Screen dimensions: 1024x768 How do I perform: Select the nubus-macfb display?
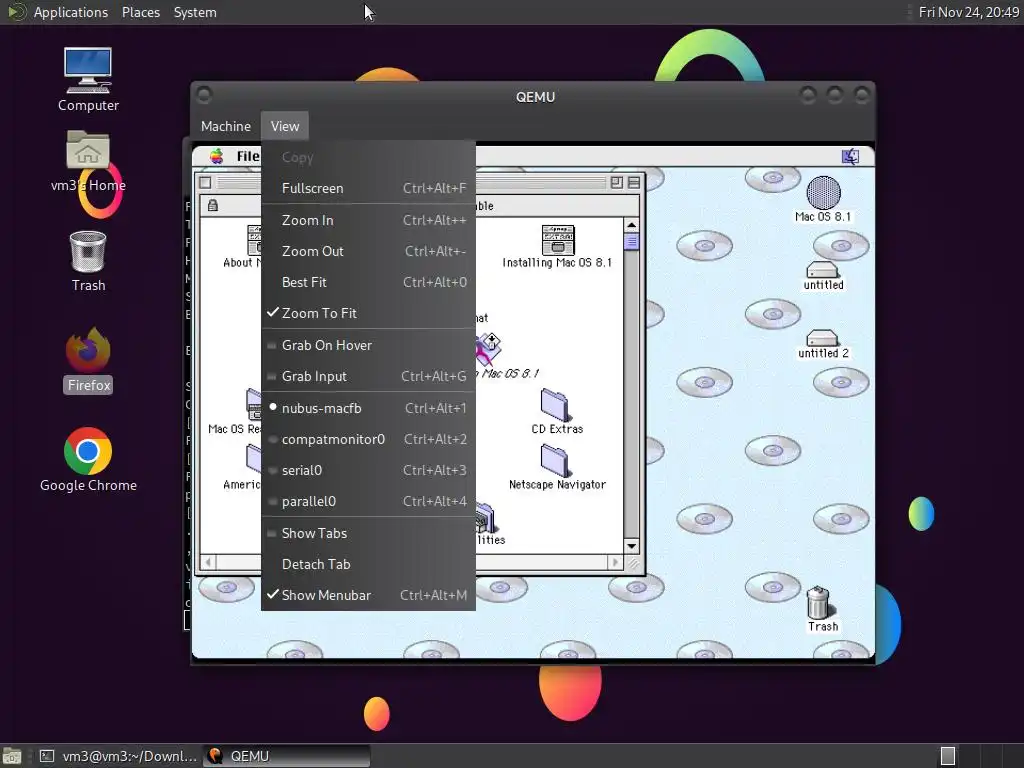click(x=368, y=408)
